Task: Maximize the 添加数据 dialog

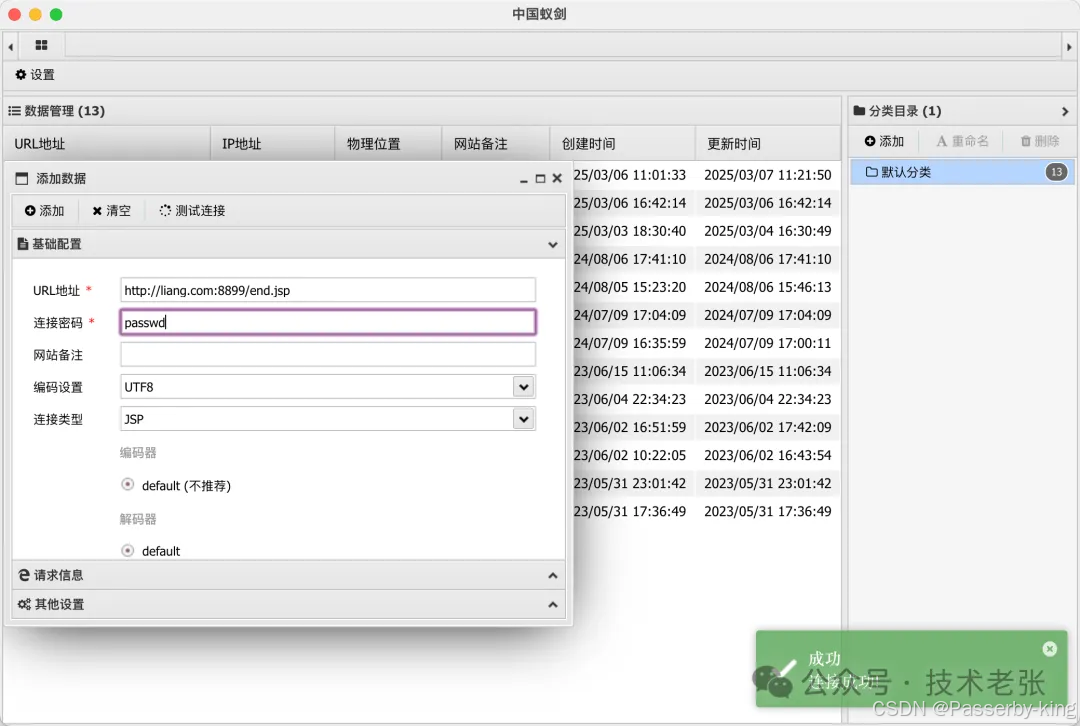Action: pos(540,179)
